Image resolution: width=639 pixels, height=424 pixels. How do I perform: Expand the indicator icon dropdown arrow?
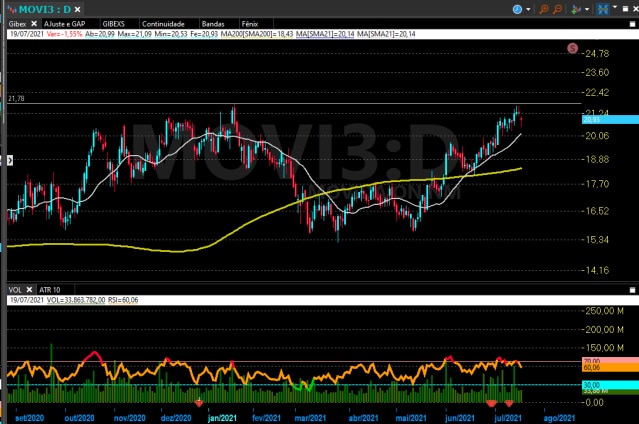click(x=586, y=8)
